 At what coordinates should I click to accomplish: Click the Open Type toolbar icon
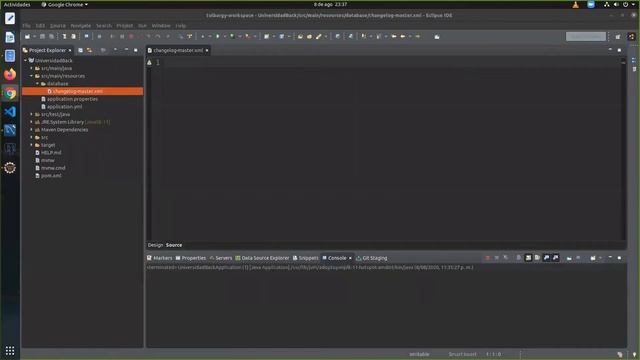pyautogui.click(x=300, y=37)
